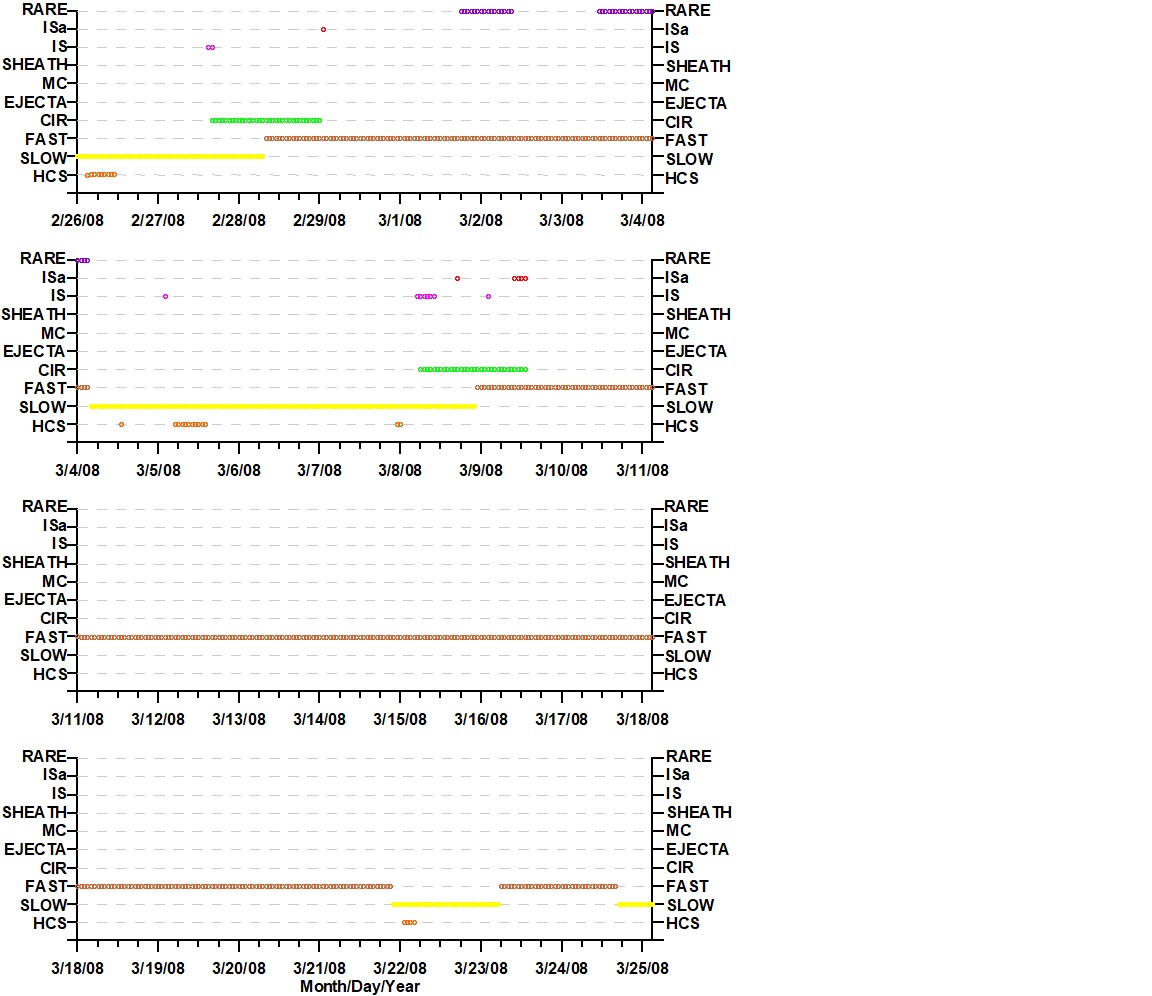The height and width of the screenshot is (996, 1152).
Task: Select the 3/9/08 axis date
Action: click(480, 470)
